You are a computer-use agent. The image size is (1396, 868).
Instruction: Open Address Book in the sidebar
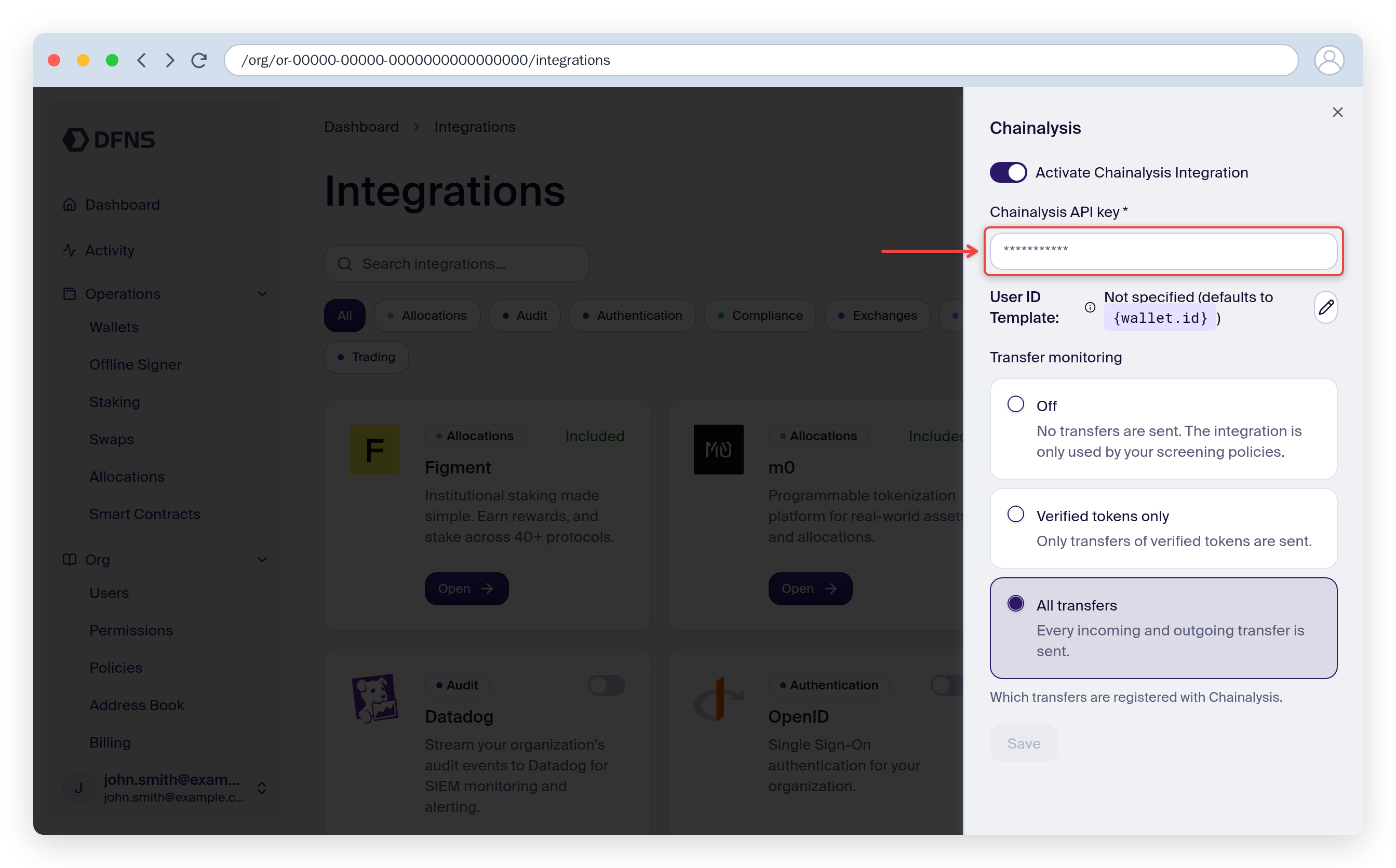(x=137, y=705)
